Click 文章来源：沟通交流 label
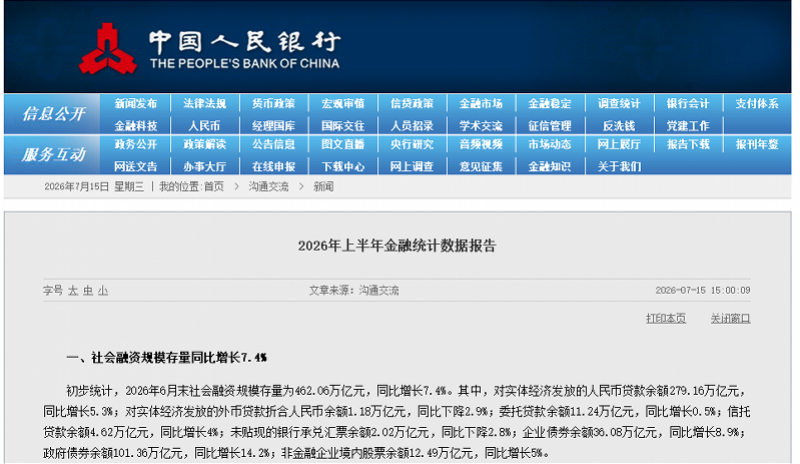The width and height of the screenshot is (800, 464). (x=354, y=290)
